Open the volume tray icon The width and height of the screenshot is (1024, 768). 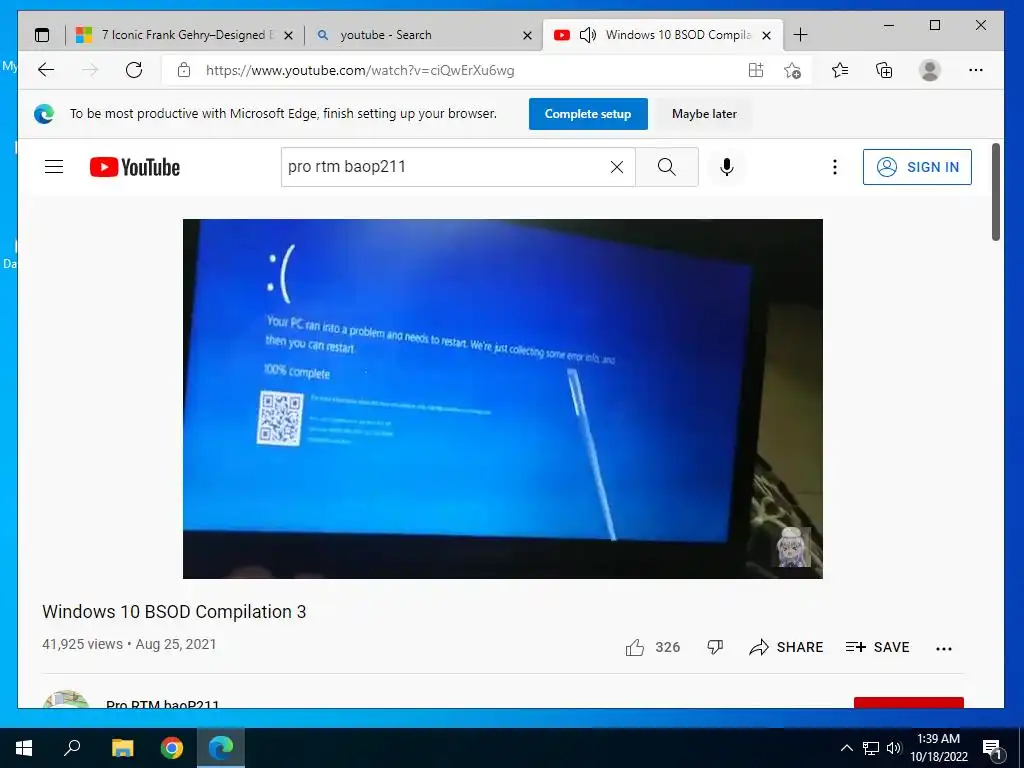pos(893,748)
